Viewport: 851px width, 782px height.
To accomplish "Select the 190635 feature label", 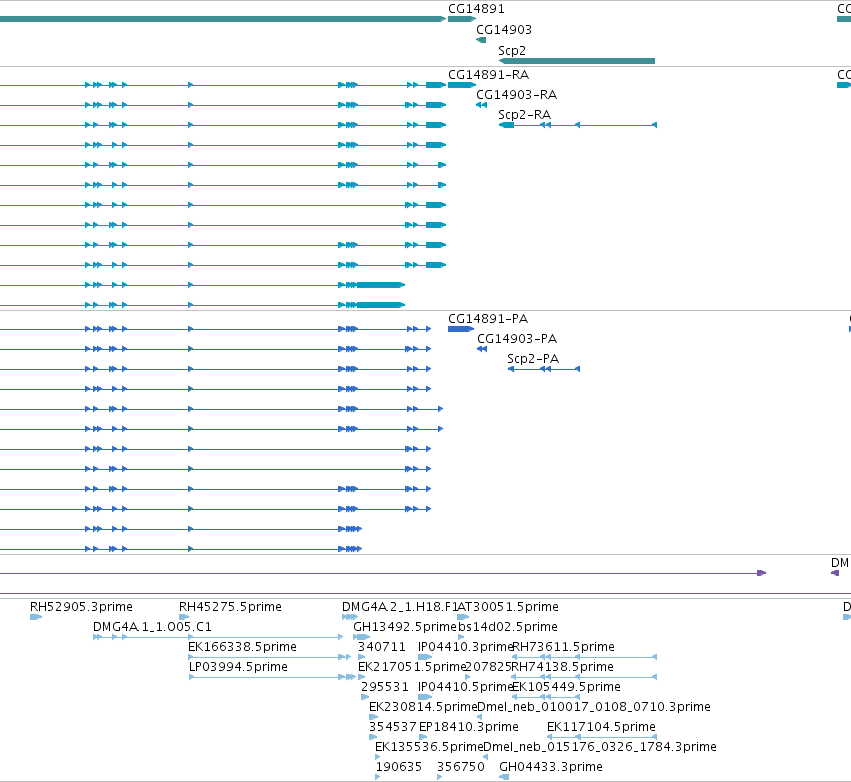I will (x=399, y=767).
